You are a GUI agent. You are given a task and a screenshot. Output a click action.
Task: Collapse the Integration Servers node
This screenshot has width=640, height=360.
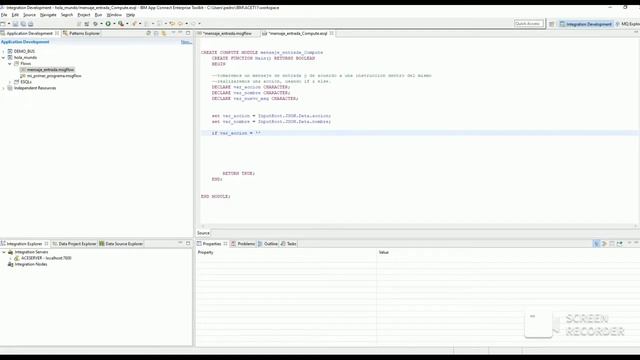pos(4,252)
